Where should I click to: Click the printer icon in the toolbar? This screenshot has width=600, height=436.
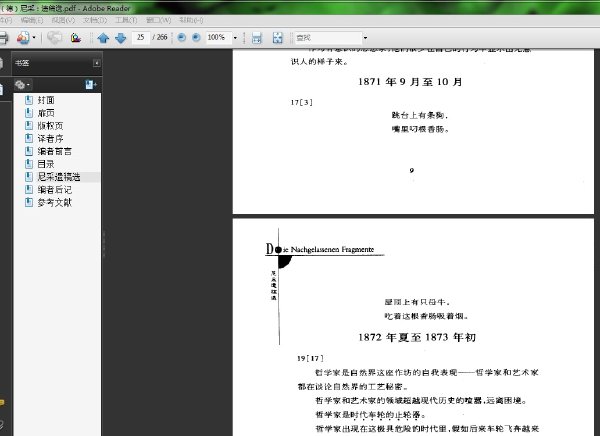(x=3, y=38)
